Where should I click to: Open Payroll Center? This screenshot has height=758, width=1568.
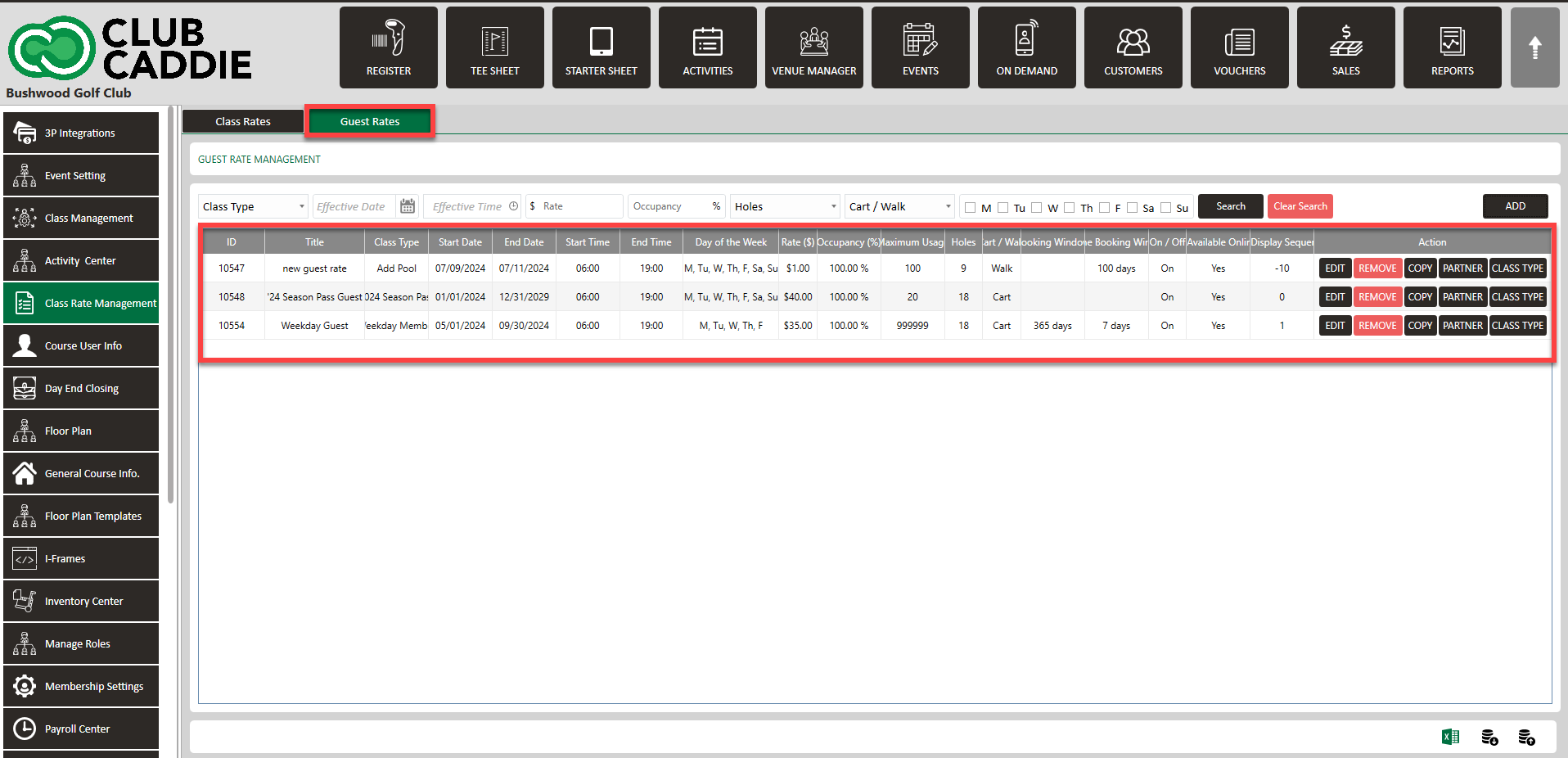coord(81,729)
